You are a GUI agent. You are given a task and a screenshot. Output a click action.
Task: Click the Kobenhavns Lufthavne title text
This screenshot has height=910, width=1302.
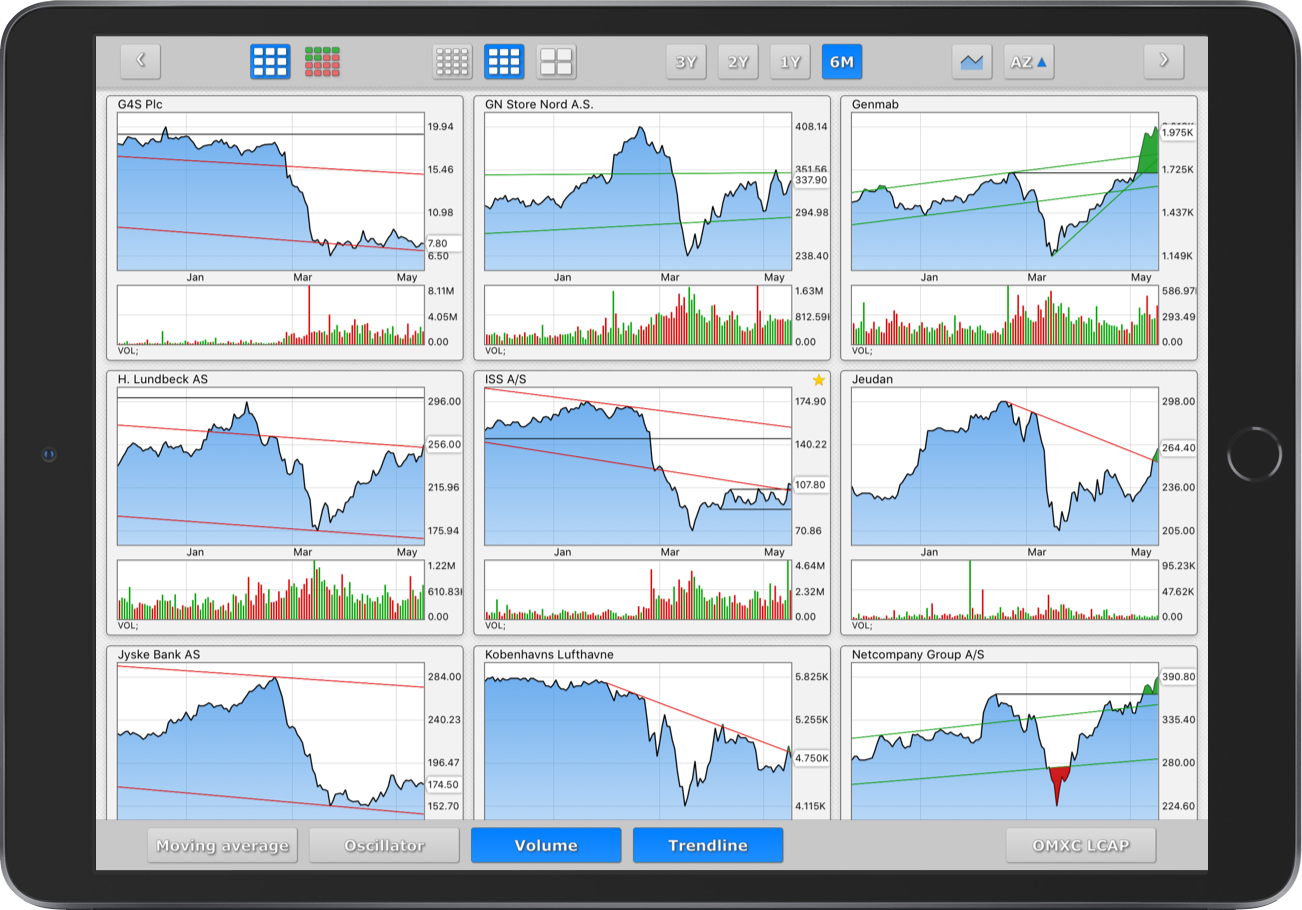[x=549, y=654]
